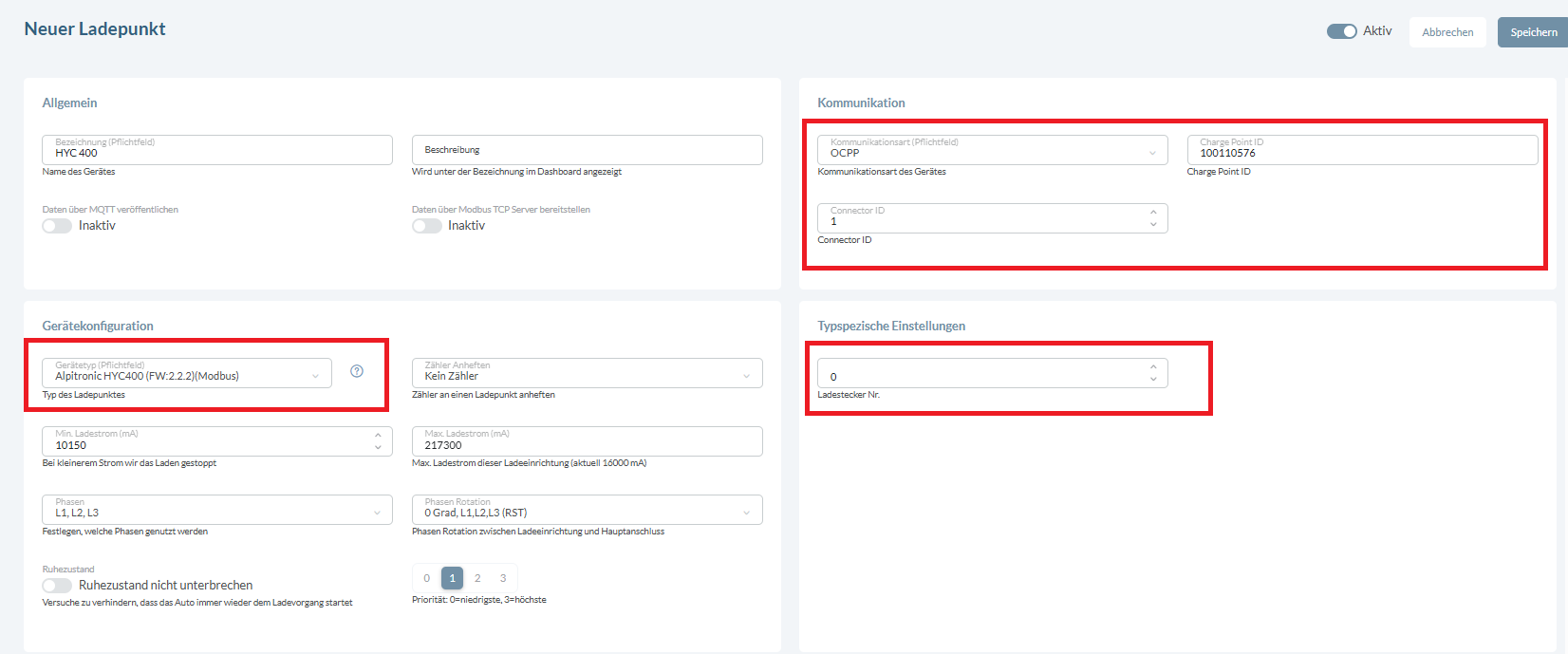This screenshot has height=654, width=1568.
Task: Open the Phasen dropdown
Action: [x=216, y=510]
